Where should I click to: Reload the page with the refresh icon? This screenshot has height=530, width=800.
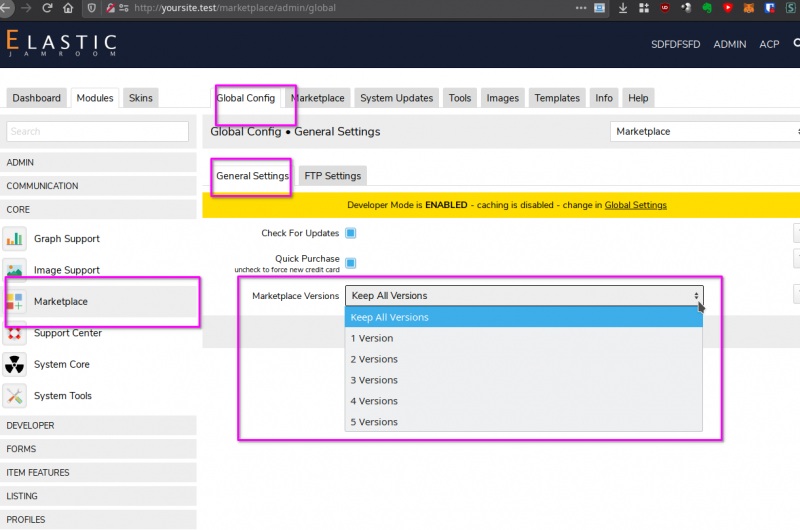click(x=46, y=8)
